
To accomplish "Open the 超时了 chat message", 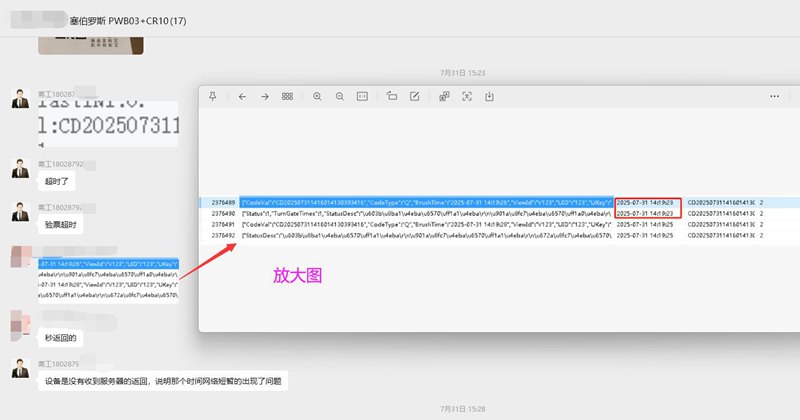I will (x=56, y=182).
